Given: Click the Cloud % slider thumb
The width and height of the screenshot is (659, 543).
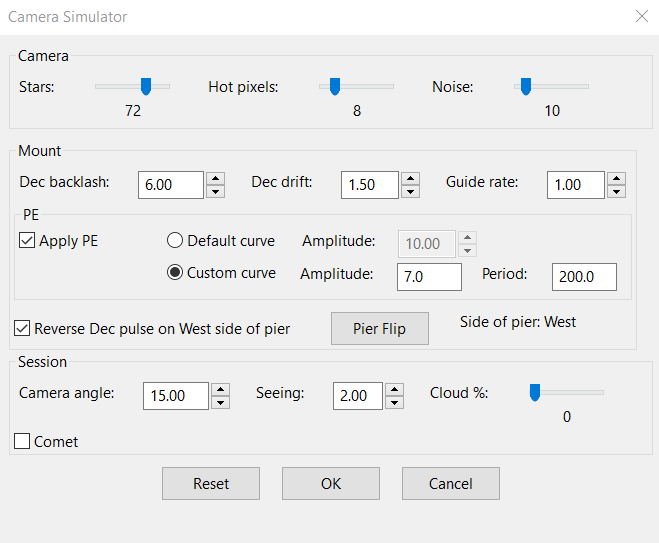Looking at the screenshot, I should coord(535,393).
